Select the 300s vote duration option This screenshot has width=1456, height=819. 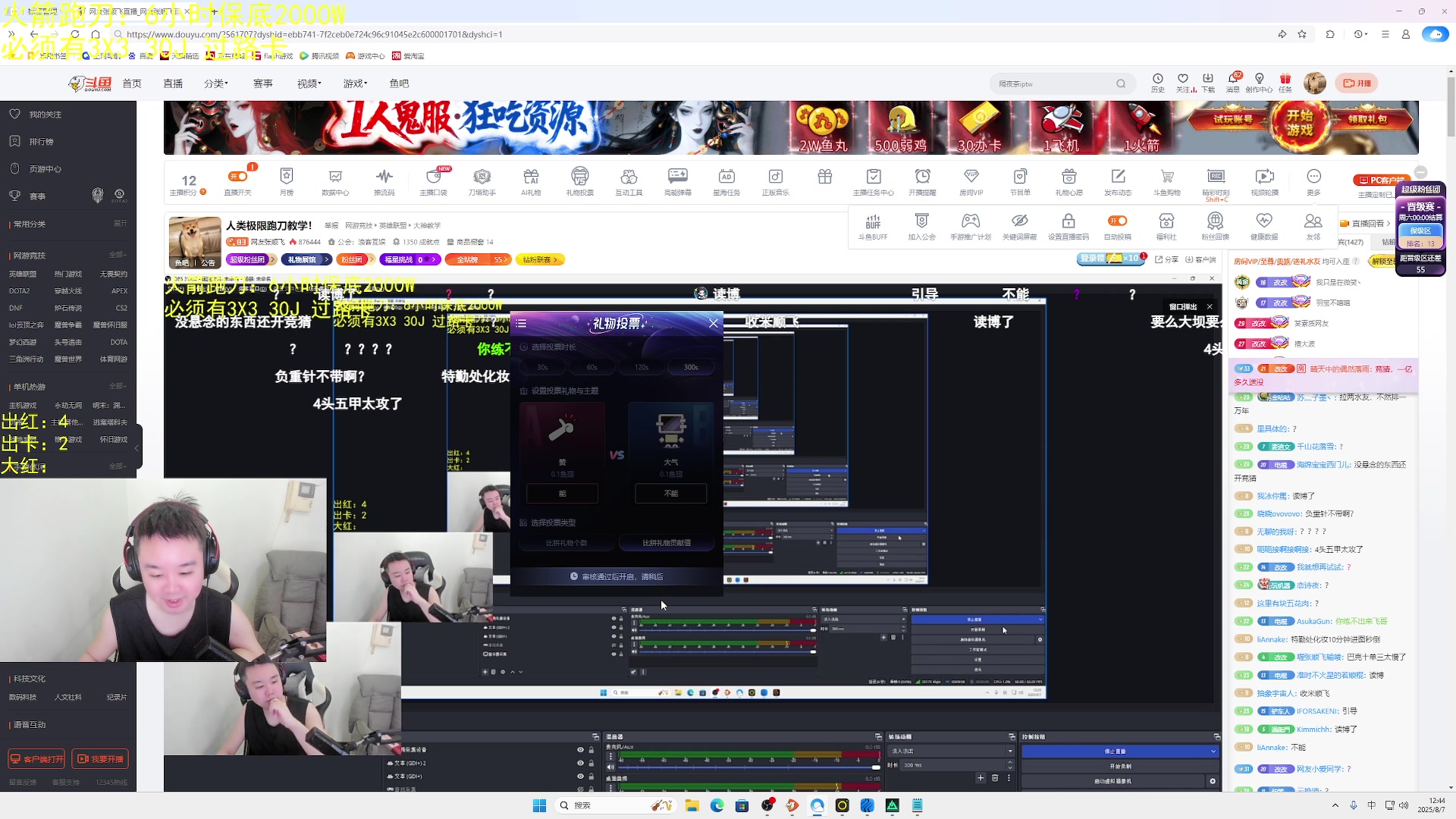pos(691,367)
